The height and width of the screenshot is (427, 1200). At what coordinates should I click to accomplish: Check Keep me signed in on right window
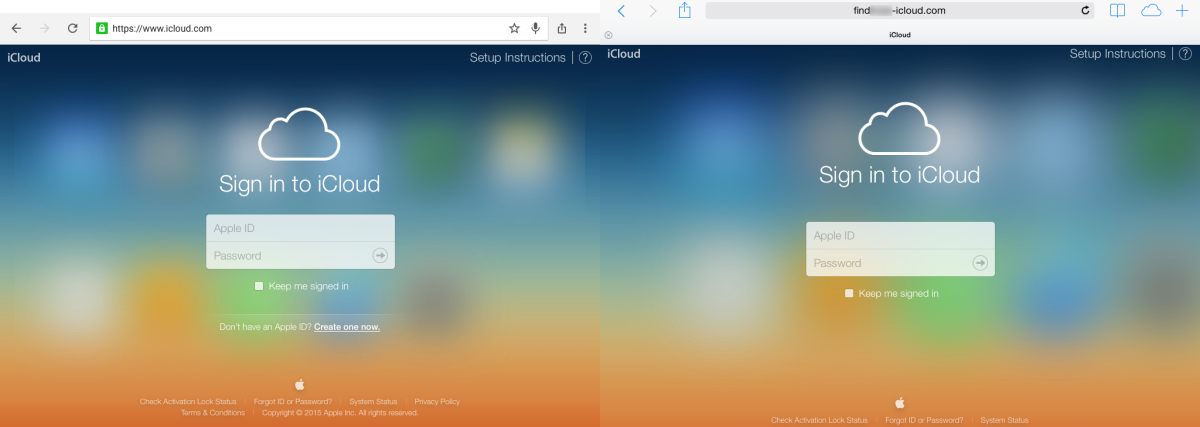coord(849,294)
